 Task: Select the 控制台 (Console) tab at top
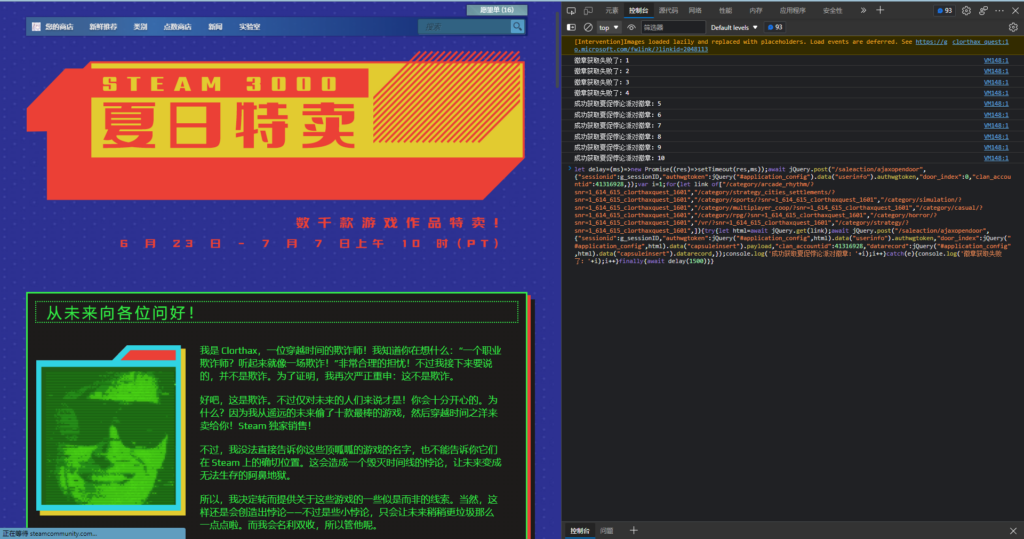tap(638, 10)
